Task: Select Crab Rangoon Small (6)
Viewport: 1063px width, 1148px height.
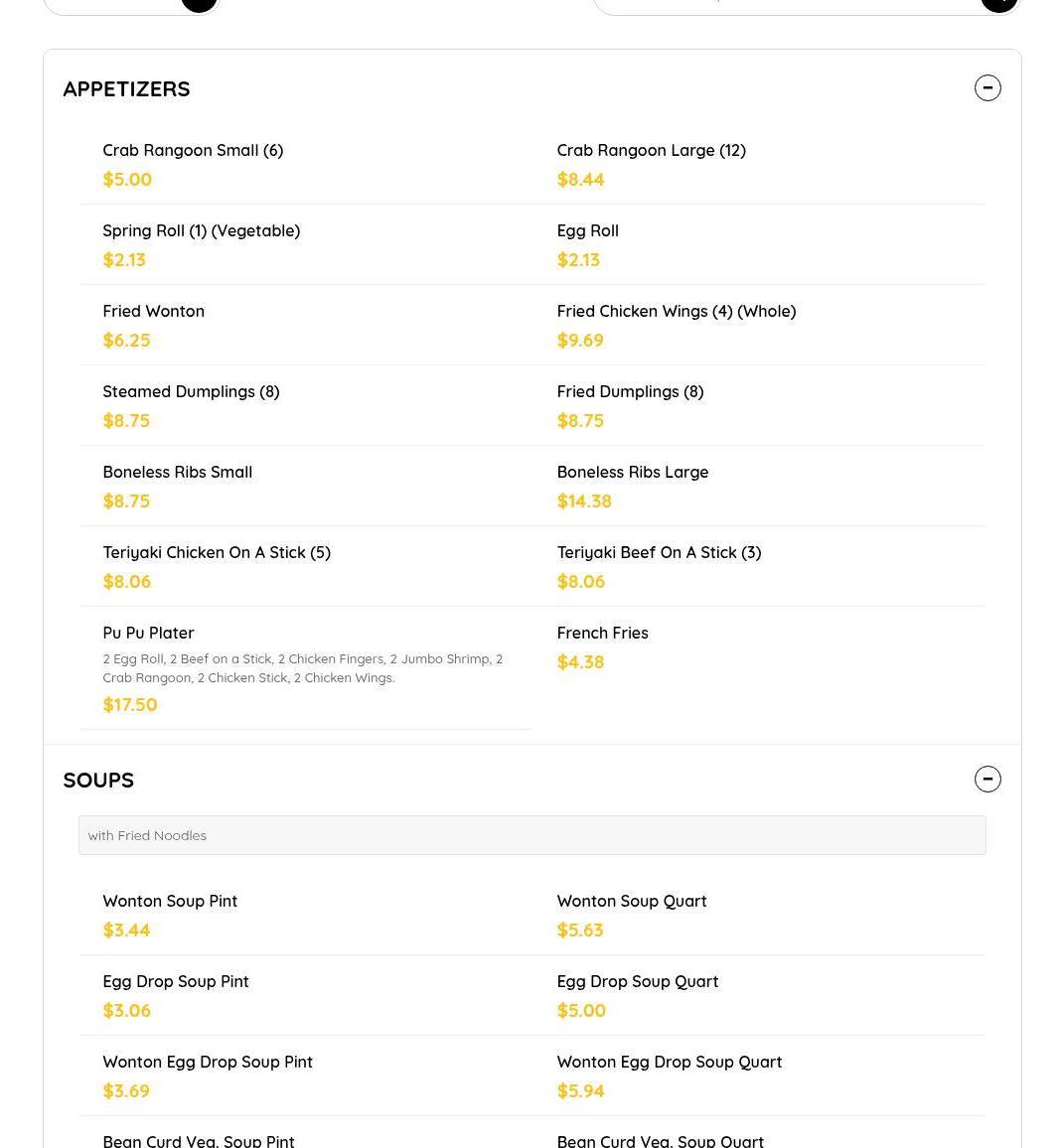Action: point(193,151)
